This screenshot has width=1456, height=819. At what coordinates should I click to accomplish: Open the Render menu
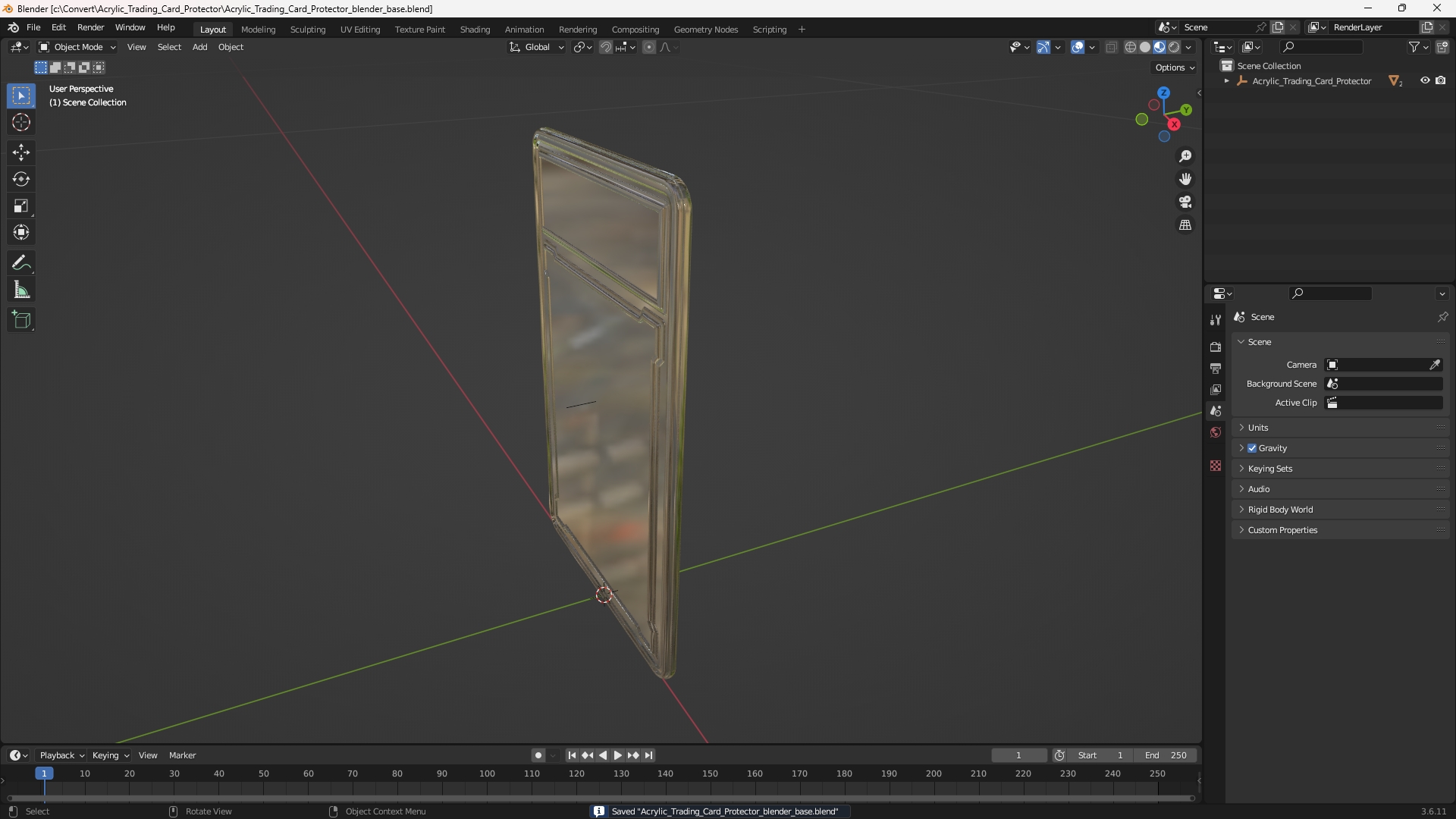click(x=90, y=27)
